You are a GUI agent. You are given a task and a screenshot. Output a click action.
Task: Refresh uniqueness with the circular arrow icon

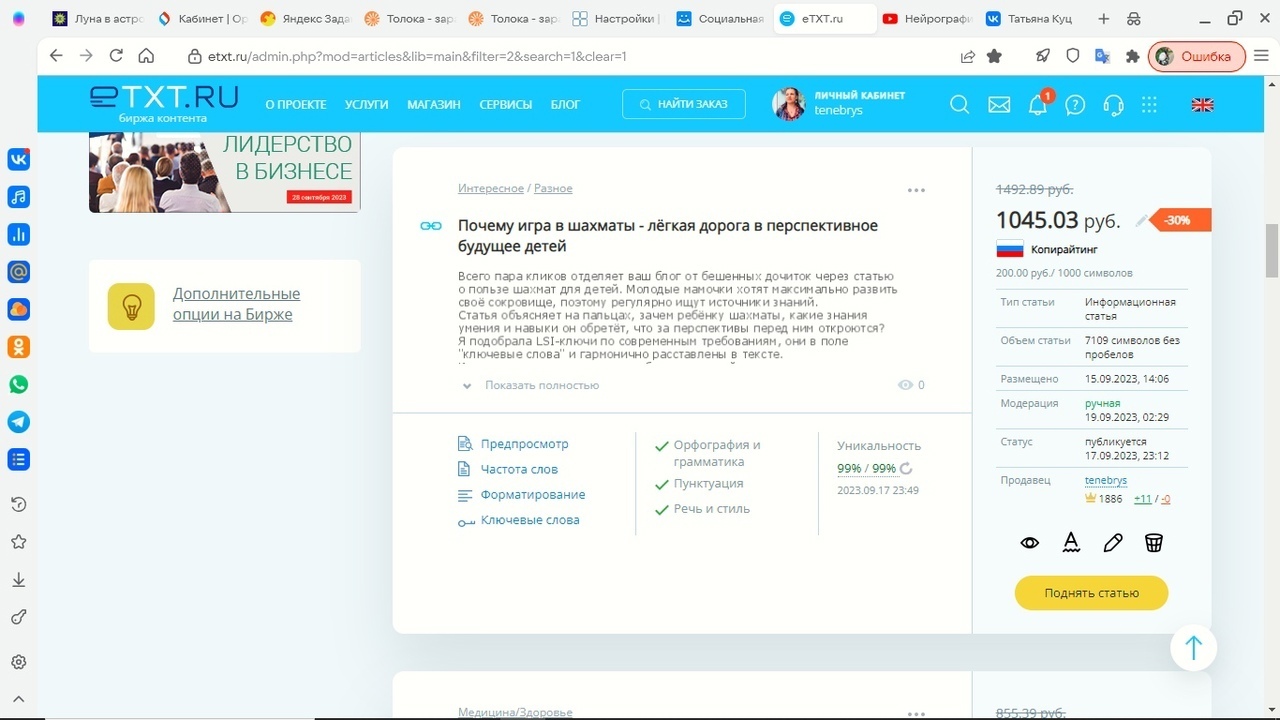coord(906,468)
